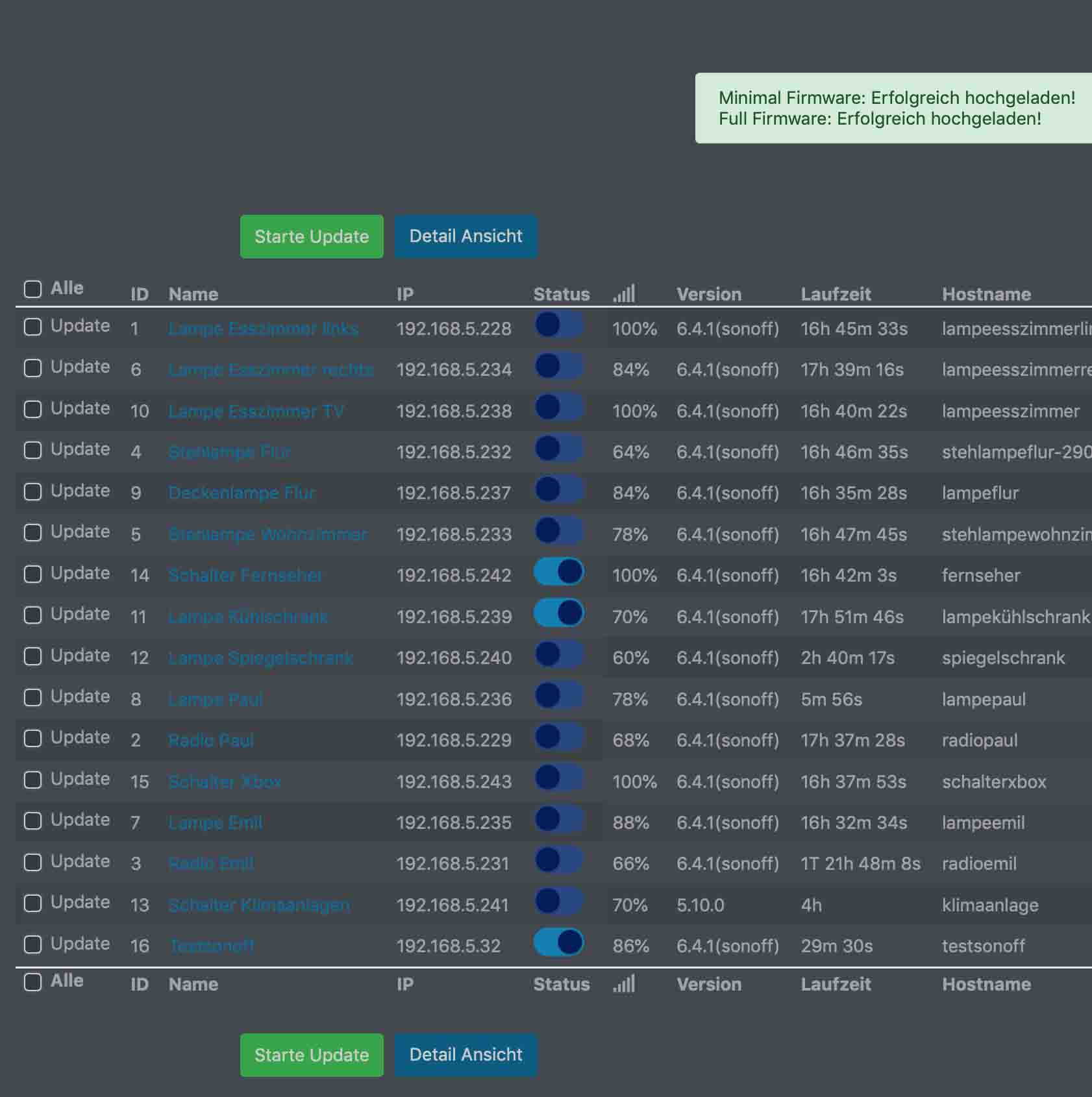This screenshot has width=1092, height=1097.
Task: Click the signal strength icon in top header
Action: point(624,294)
